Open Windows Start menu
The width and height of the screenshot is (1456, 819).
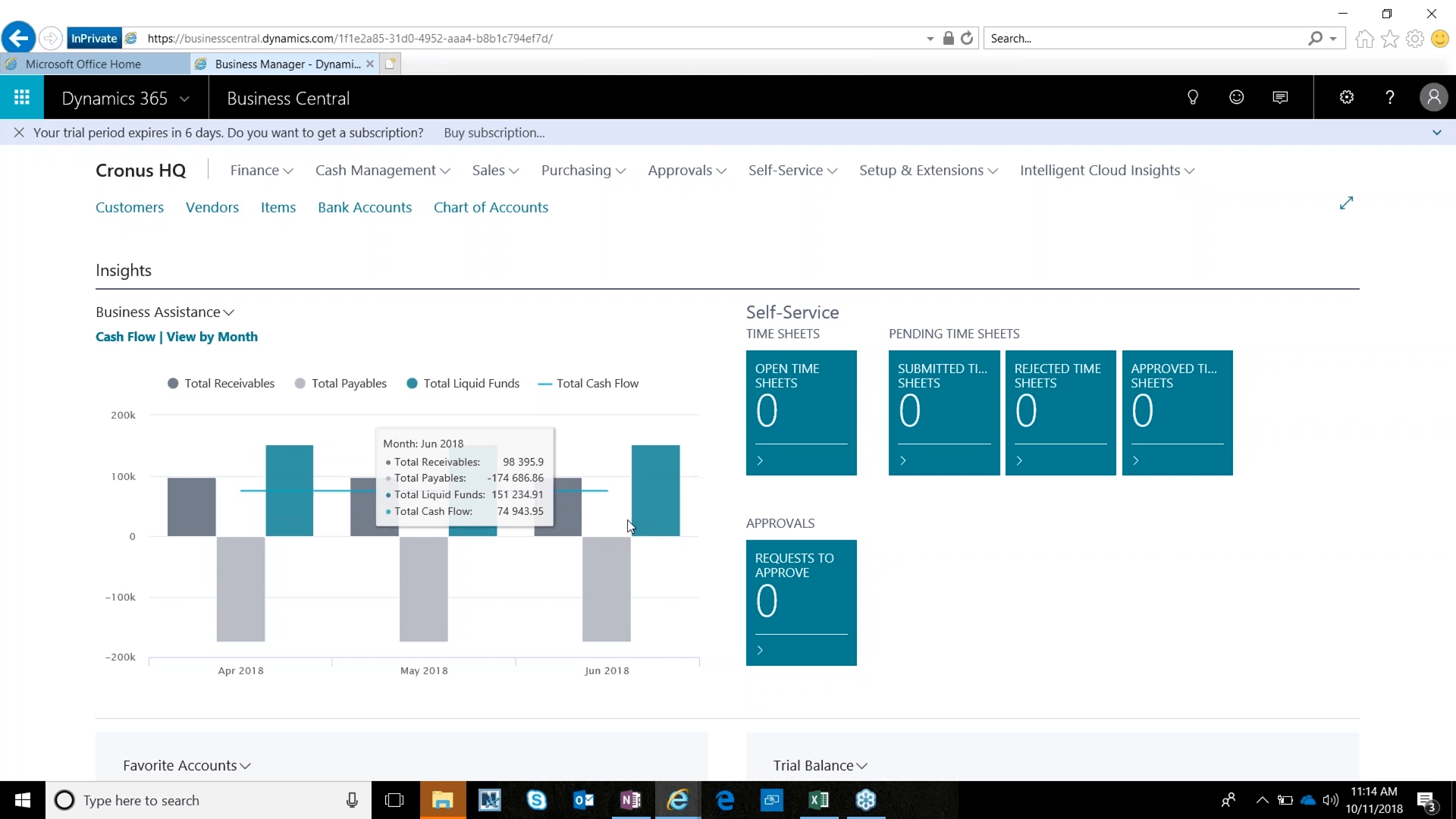(x=22, y=800)
